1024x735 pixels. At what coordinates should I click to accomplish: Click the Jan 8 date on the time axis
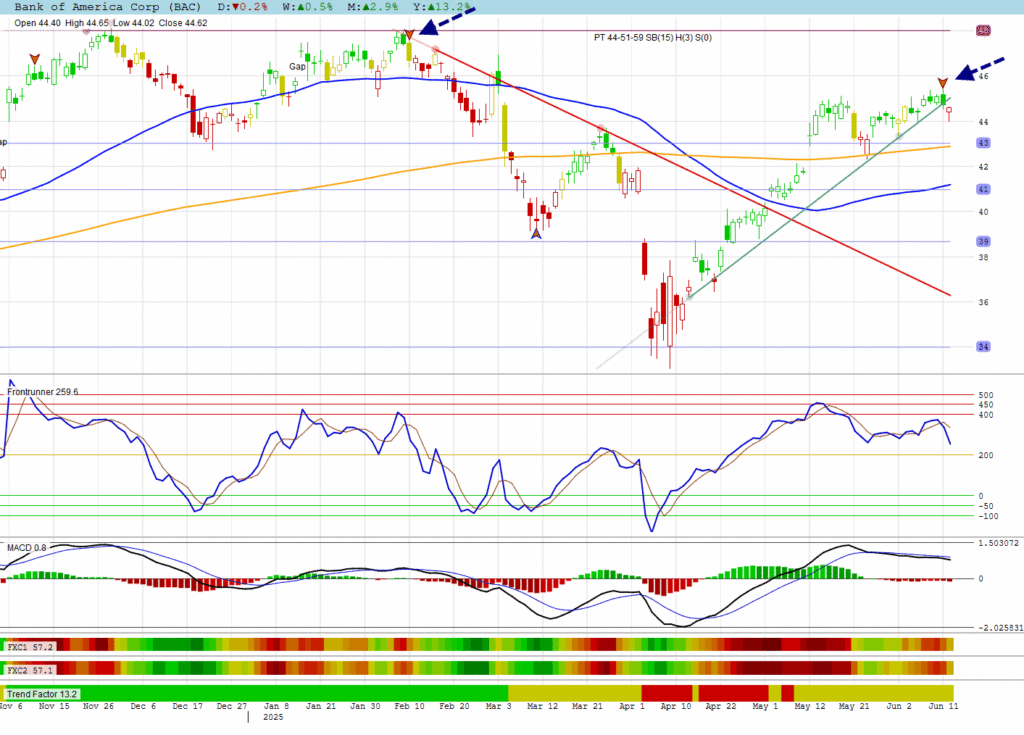[276, 706]
